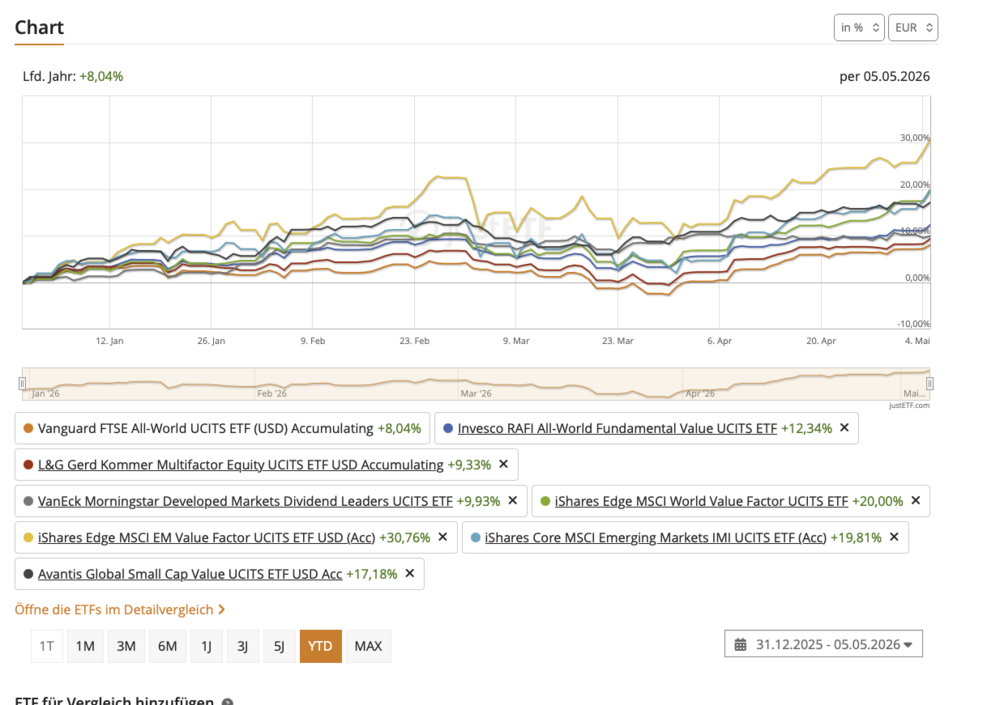Screen dimensions: 1000x705
Task: Click the 'per 05.05.2026' date text
Action: point(885,77)
